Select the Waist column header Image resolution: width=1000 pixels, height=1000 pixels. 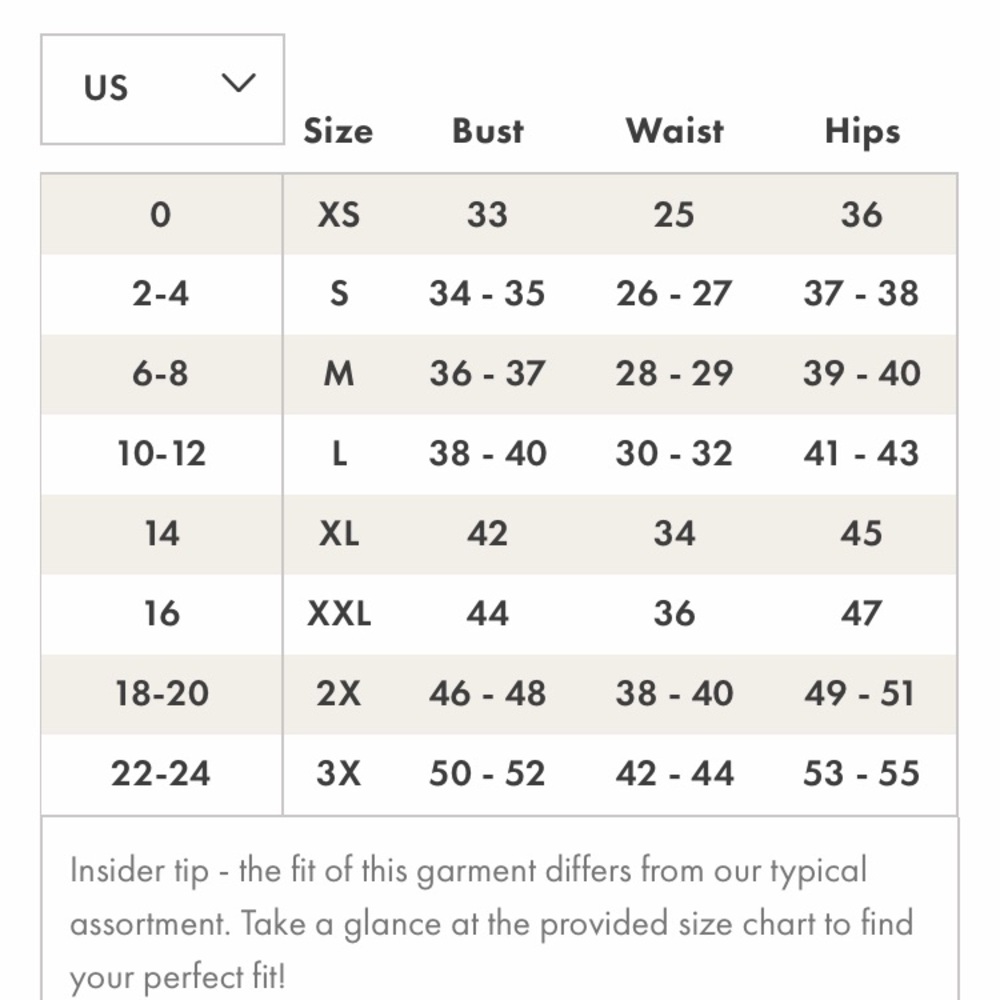[675, 131]
